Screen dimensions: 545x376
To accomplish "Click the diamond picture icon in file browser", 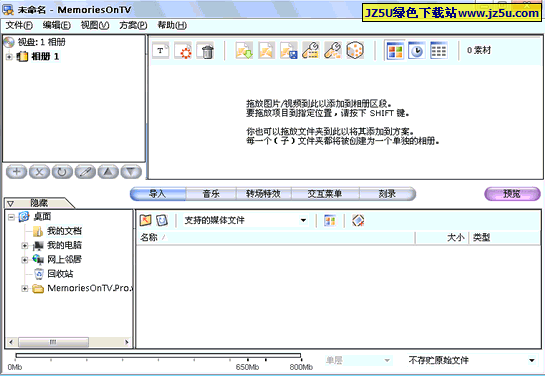I will click(x=358, y=220).
